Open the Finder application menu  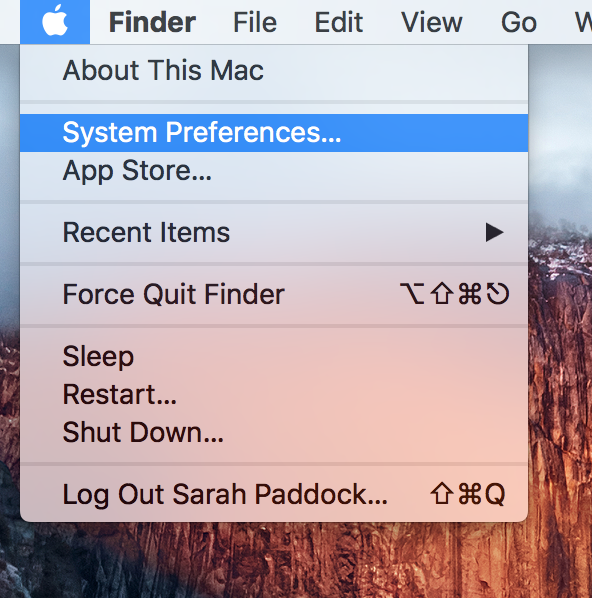152,22
